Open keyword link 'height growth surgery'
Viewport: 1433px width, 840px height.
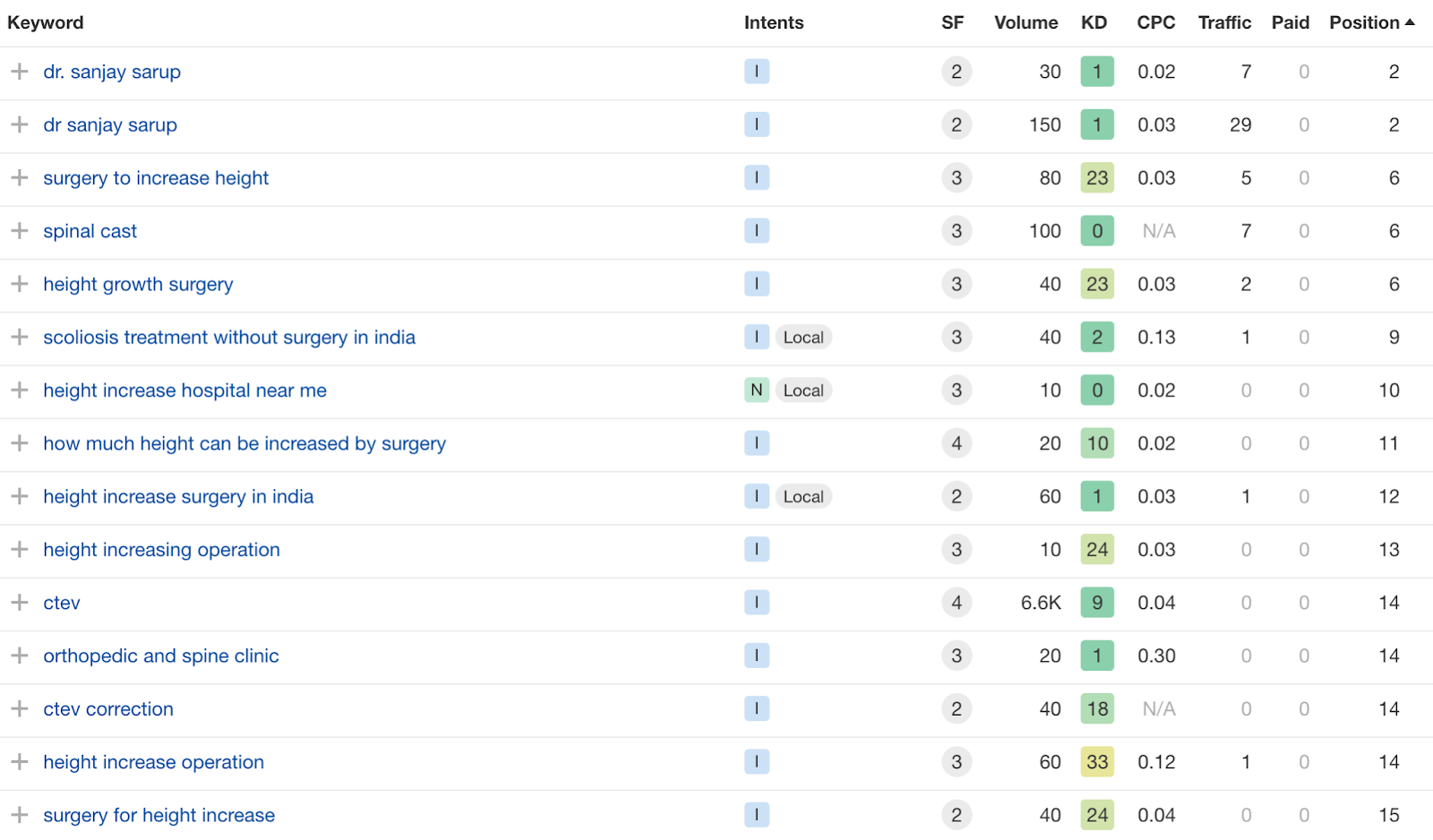click(138, 285)
